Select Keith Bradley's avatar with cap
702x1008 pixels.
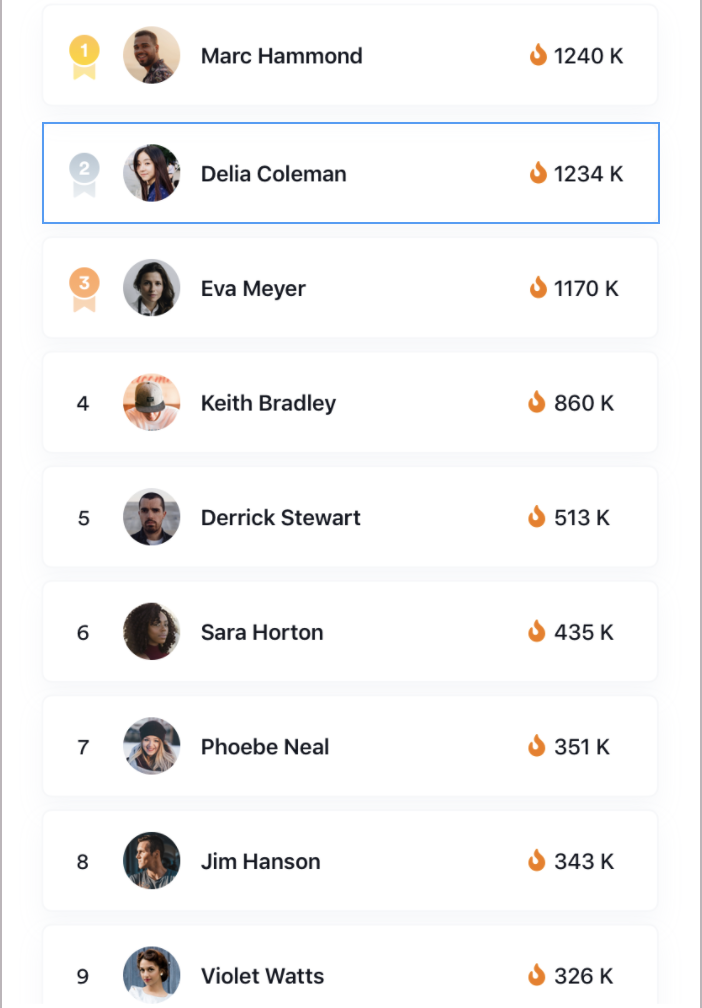[x=152, y=402]
